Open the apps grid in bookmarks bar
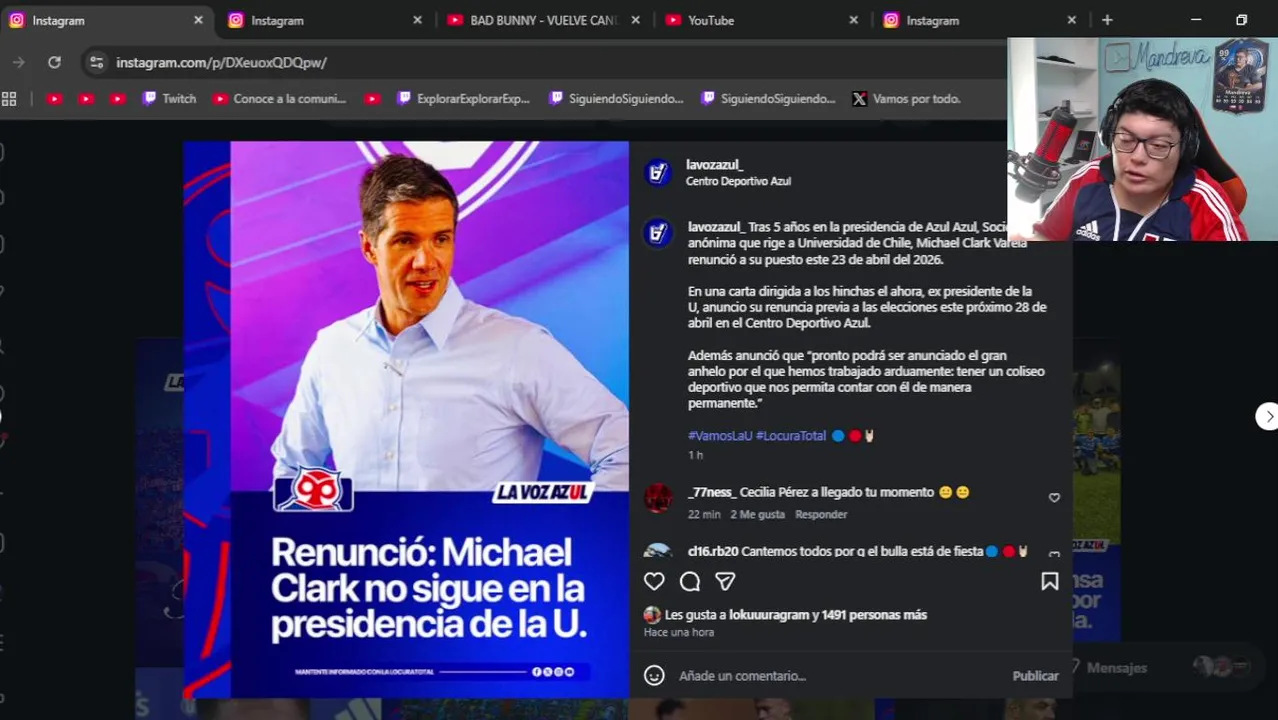The width and height of the screenshot is (1278, 720). 9,98
